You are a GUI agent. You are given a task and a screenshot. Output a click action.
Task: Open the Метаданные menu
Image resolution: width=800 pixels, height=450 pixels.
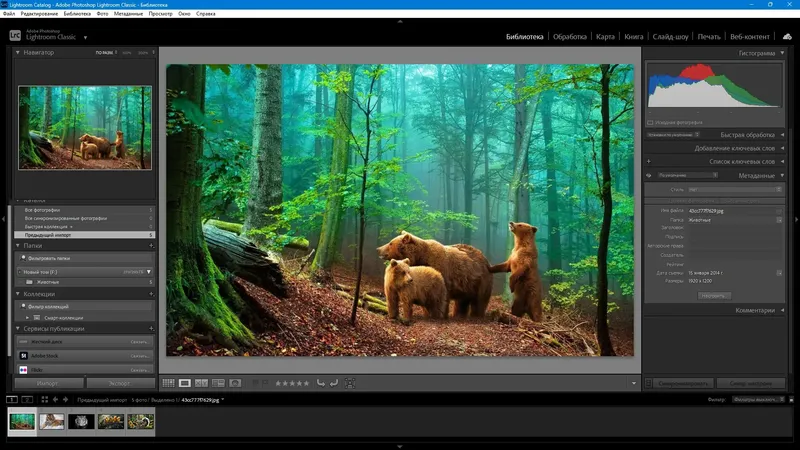(x=128, y=14)
